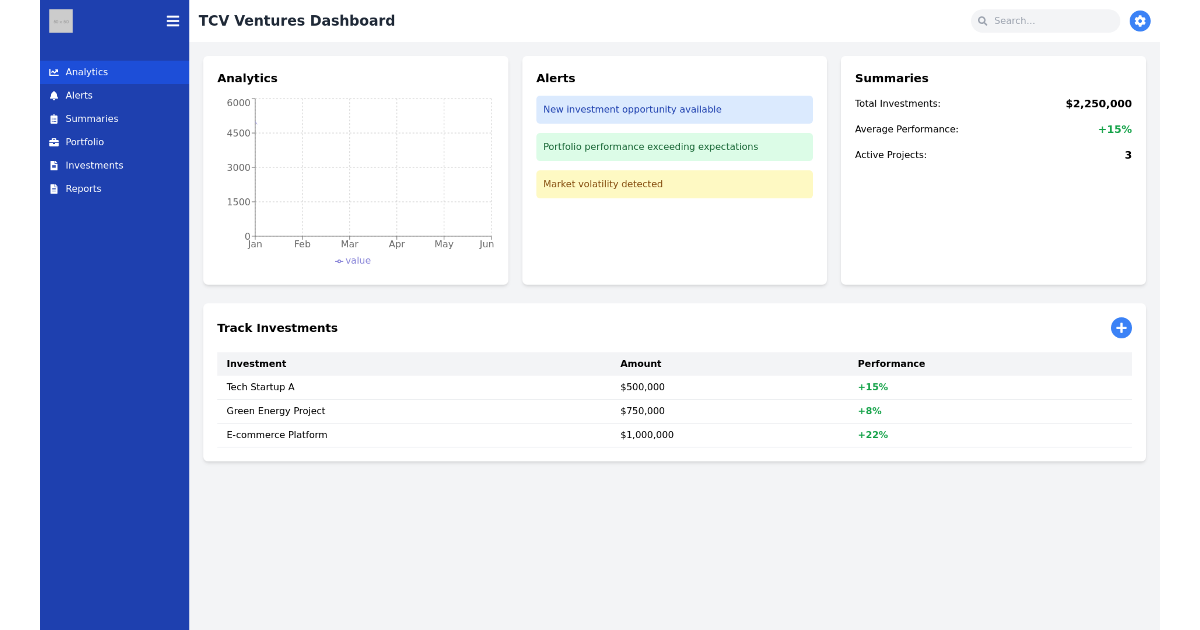1200x630 pixels.
Task: Open settings via the blue gear icon
Action: (1140, 20)
